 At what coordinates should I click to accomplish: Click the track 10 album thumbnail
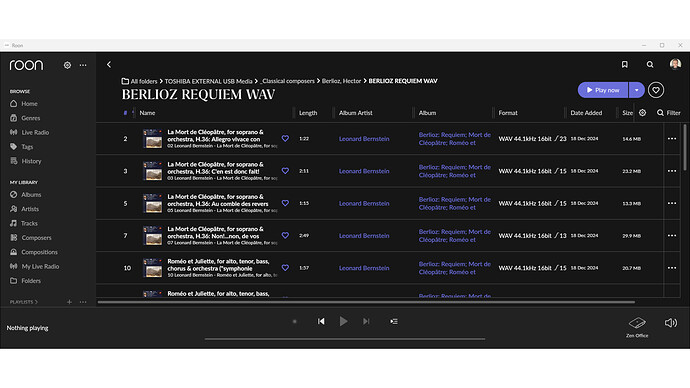[153, 268]
